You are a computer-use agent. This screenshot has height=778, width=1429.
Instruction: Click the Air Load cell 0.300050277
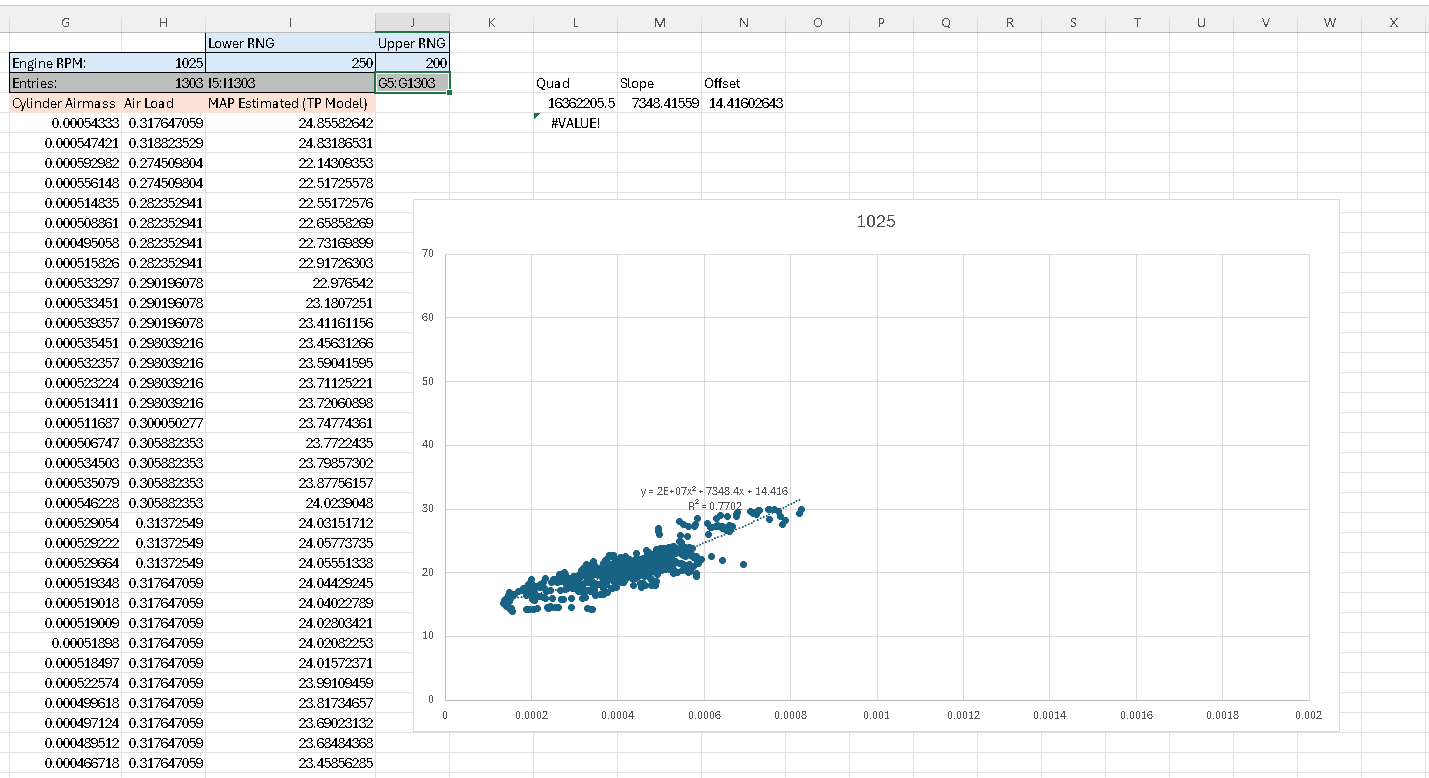pos(163,423)
